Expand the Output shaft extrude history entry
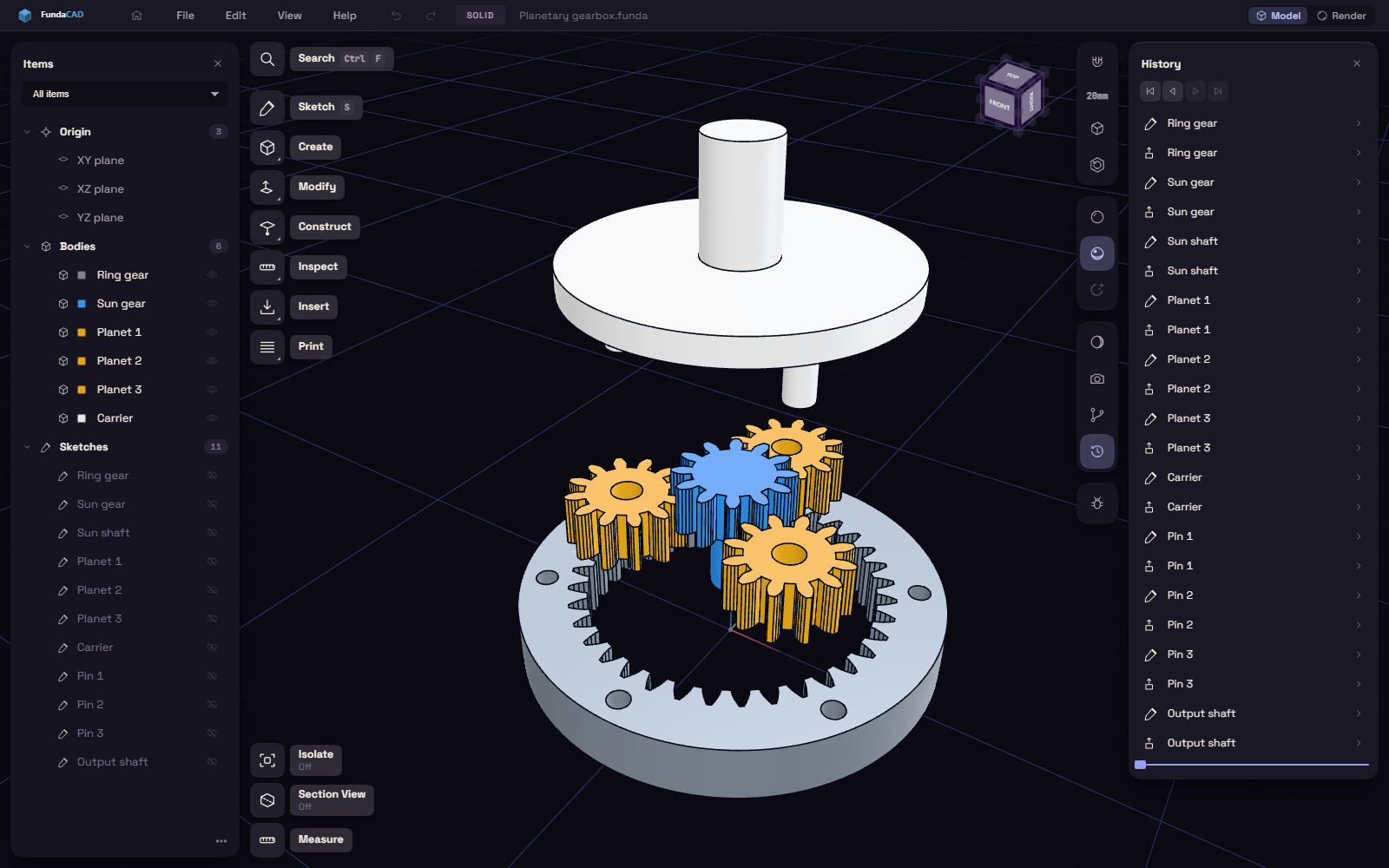Image resolution: width=1389 pixels, height=868 pixels. tap(1359, 743)
